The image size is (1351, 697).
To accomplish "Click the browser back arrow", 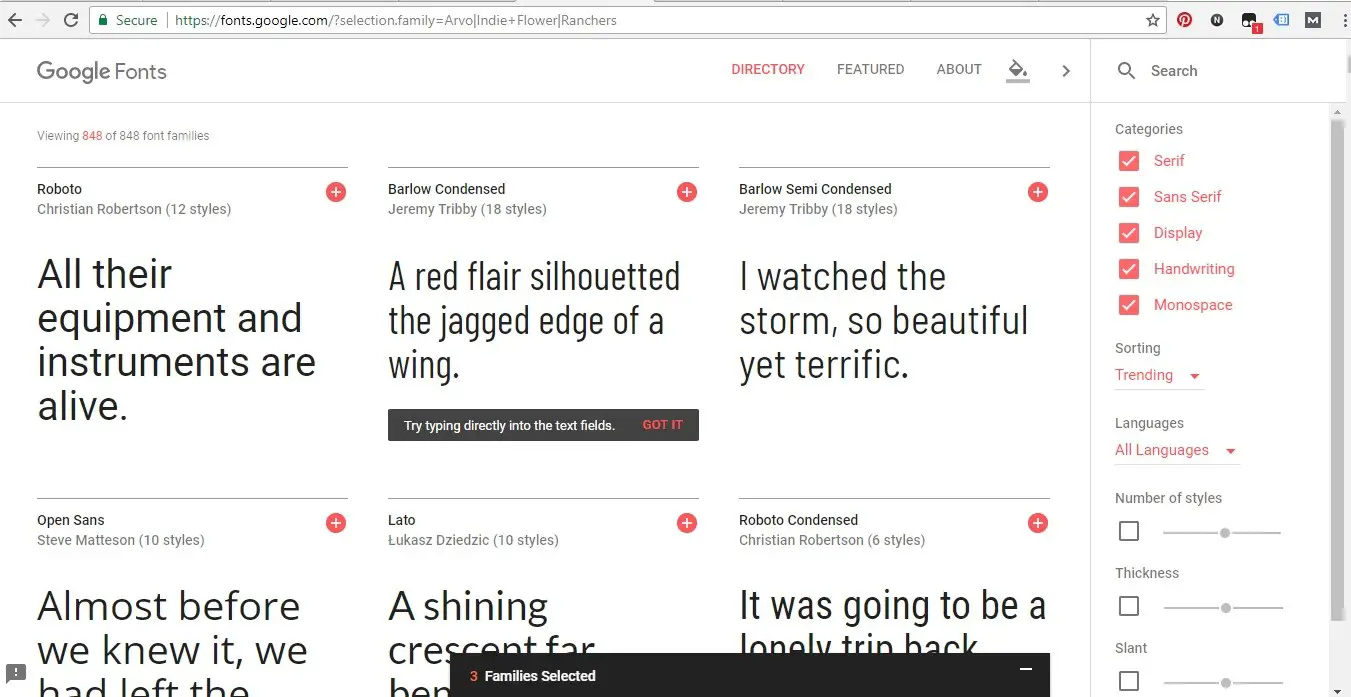I will click(15, 20).
